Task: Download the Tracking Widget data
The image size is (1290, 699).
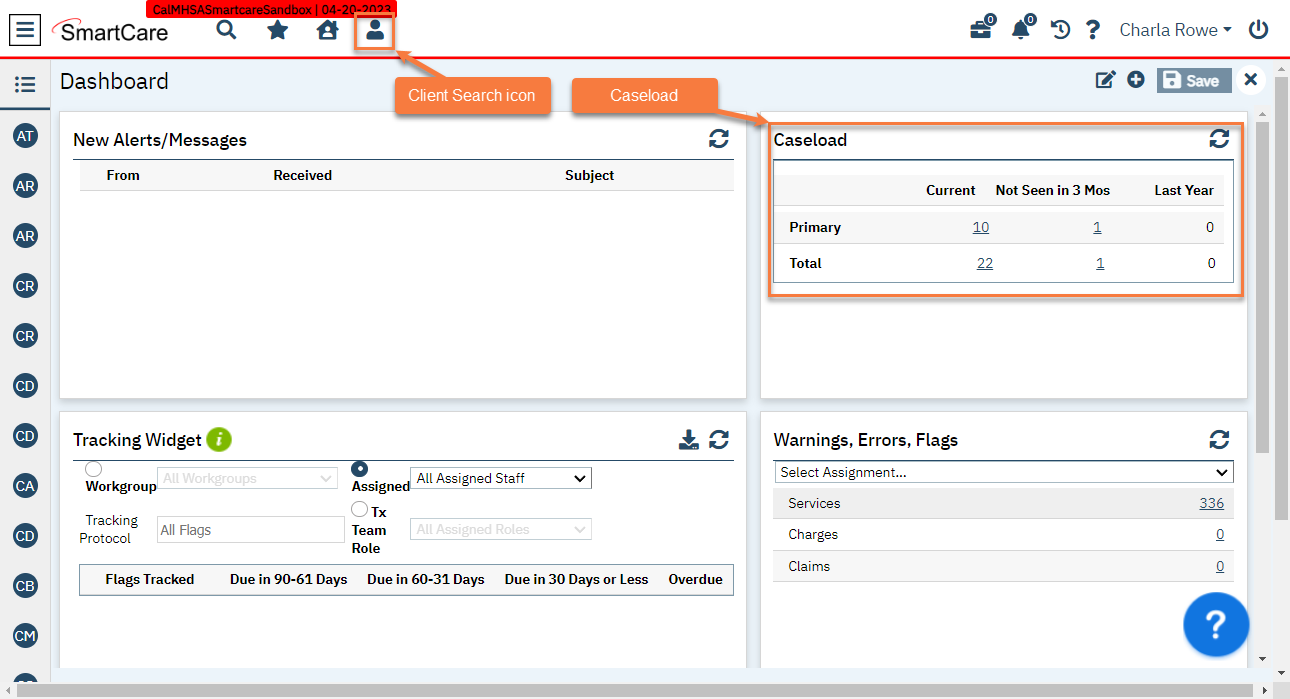Action: pyautogui.click(x=689, y=439)
